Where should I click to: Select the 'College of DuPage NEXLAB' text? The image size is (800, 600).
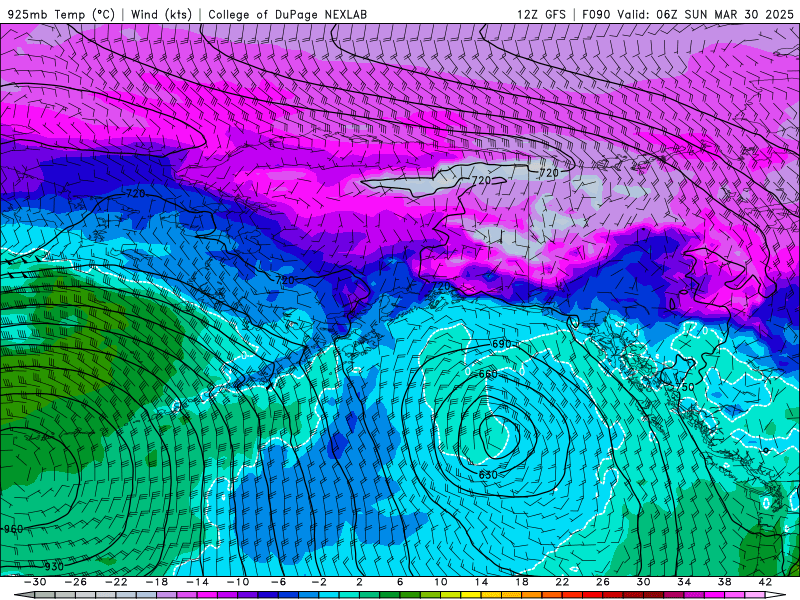[x=288, y=14]
